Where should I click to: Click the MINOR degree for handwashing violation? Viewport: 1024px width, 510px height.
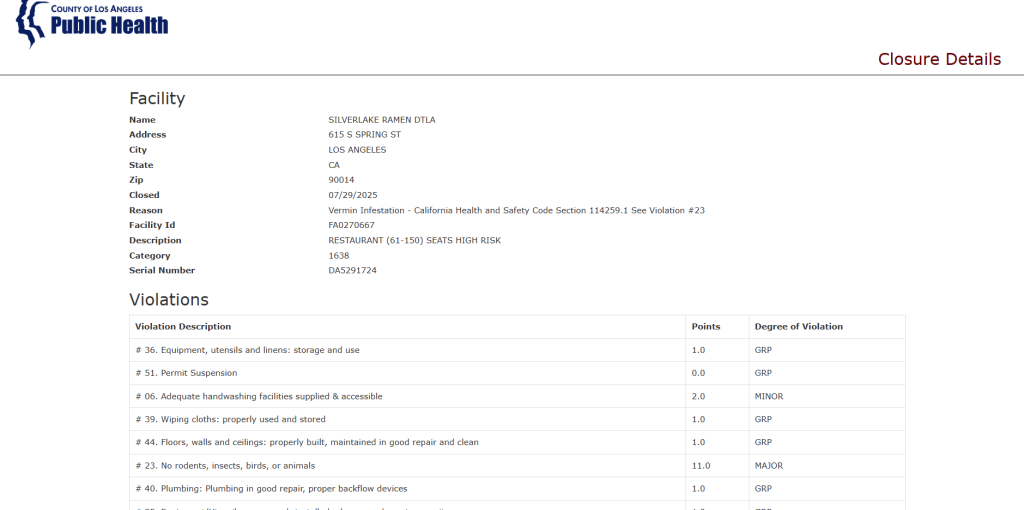pos(769,396)
